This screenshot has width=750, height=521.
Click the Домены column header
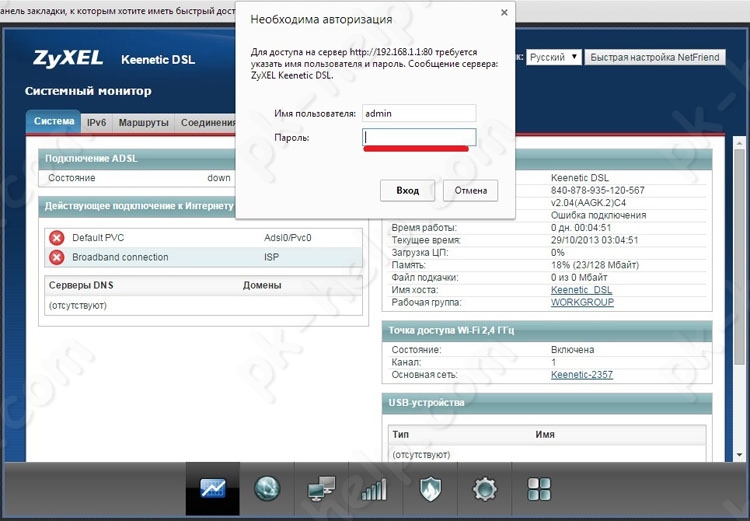tap(262, 285)
